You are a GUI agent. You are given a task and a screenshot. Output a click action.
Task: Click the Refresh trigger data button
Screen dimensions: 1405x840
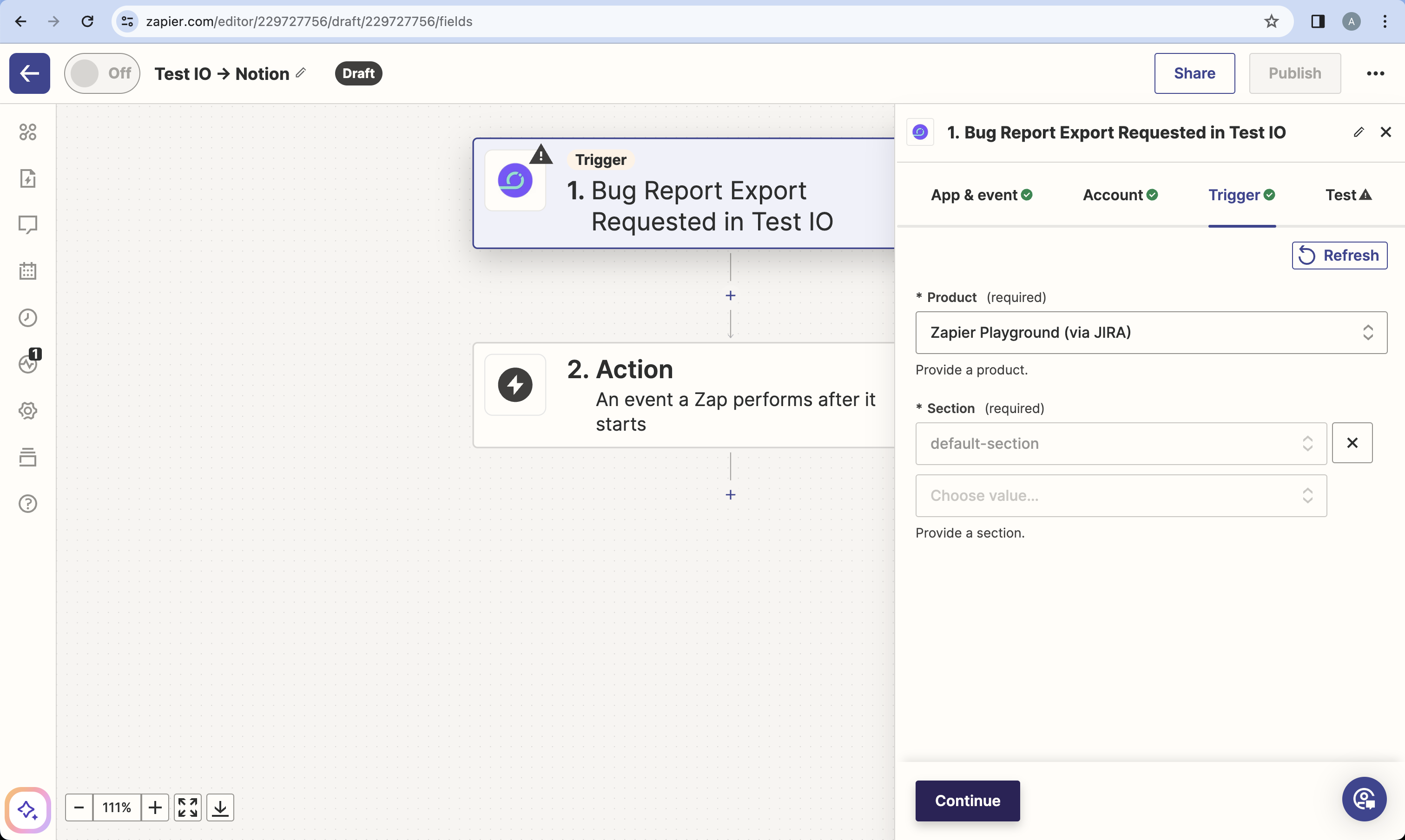tap(1340, 255)
